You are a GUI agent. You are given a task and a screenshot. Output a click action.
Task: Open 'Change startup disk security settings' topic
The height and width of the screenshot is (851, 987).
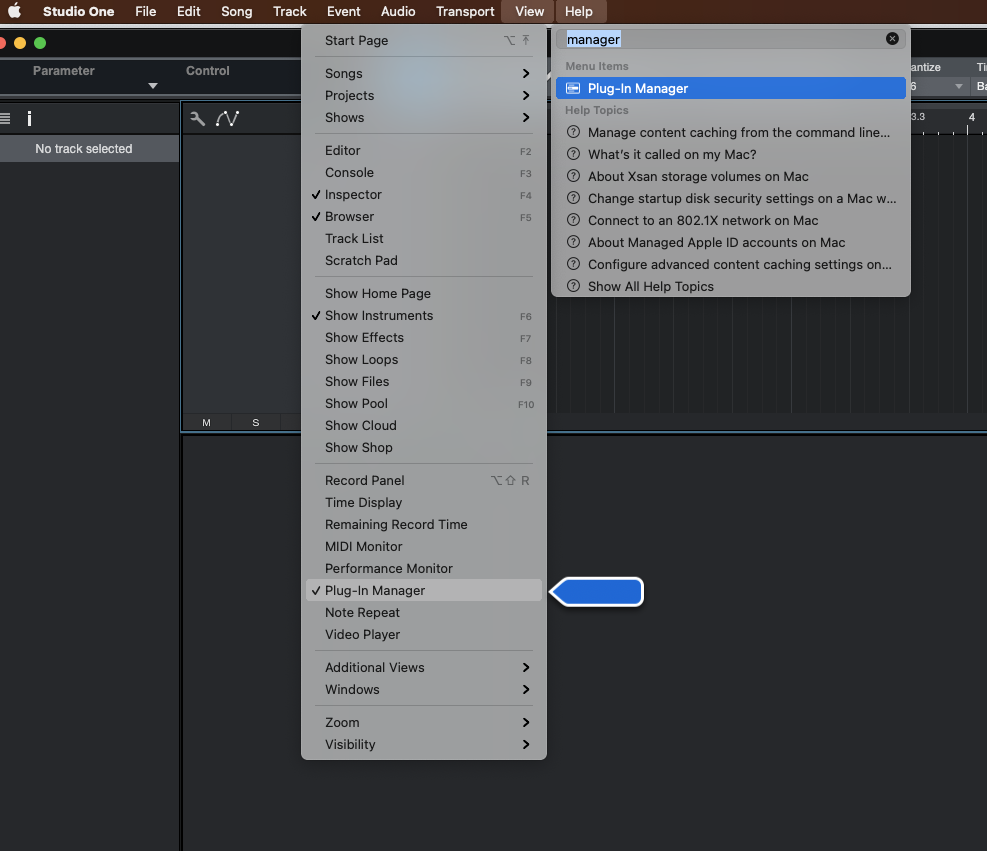coord(731,198)
